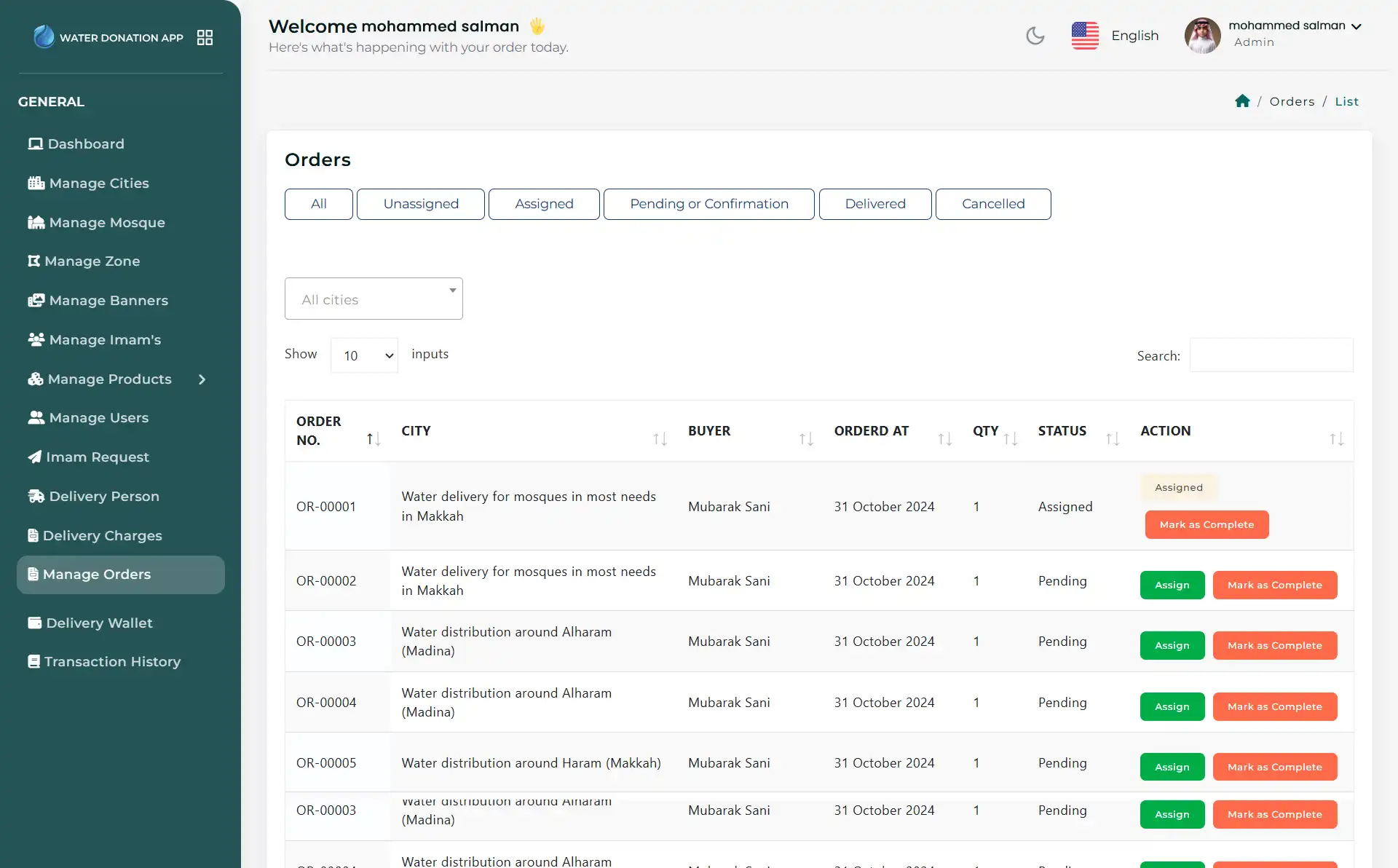View Transaction History via its sidebar icon

pyautogui.click(x=33, y=661)
